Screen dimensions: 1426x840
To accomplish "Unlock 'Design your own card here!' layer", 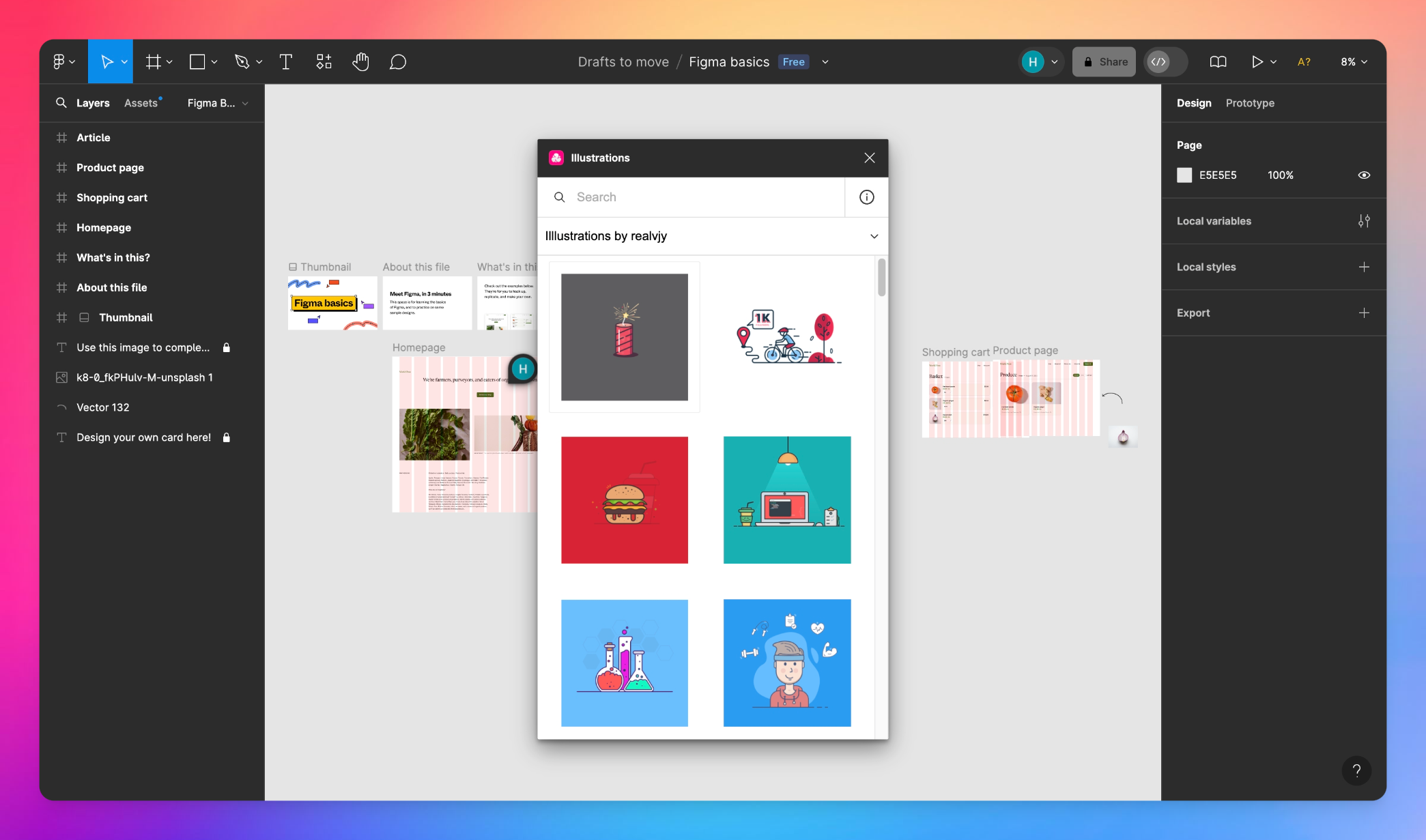I will pyautogui.click(x=227, y=437).
